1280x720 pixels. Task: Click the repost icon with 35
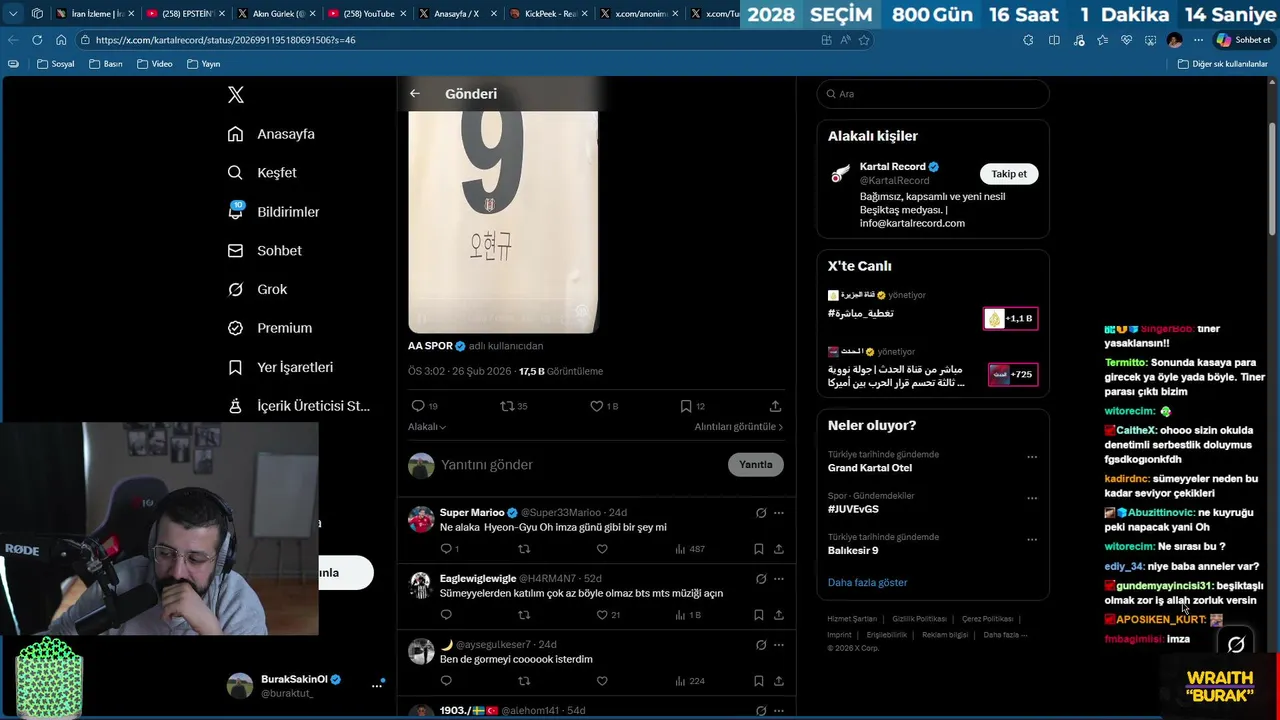coord(507,406)
